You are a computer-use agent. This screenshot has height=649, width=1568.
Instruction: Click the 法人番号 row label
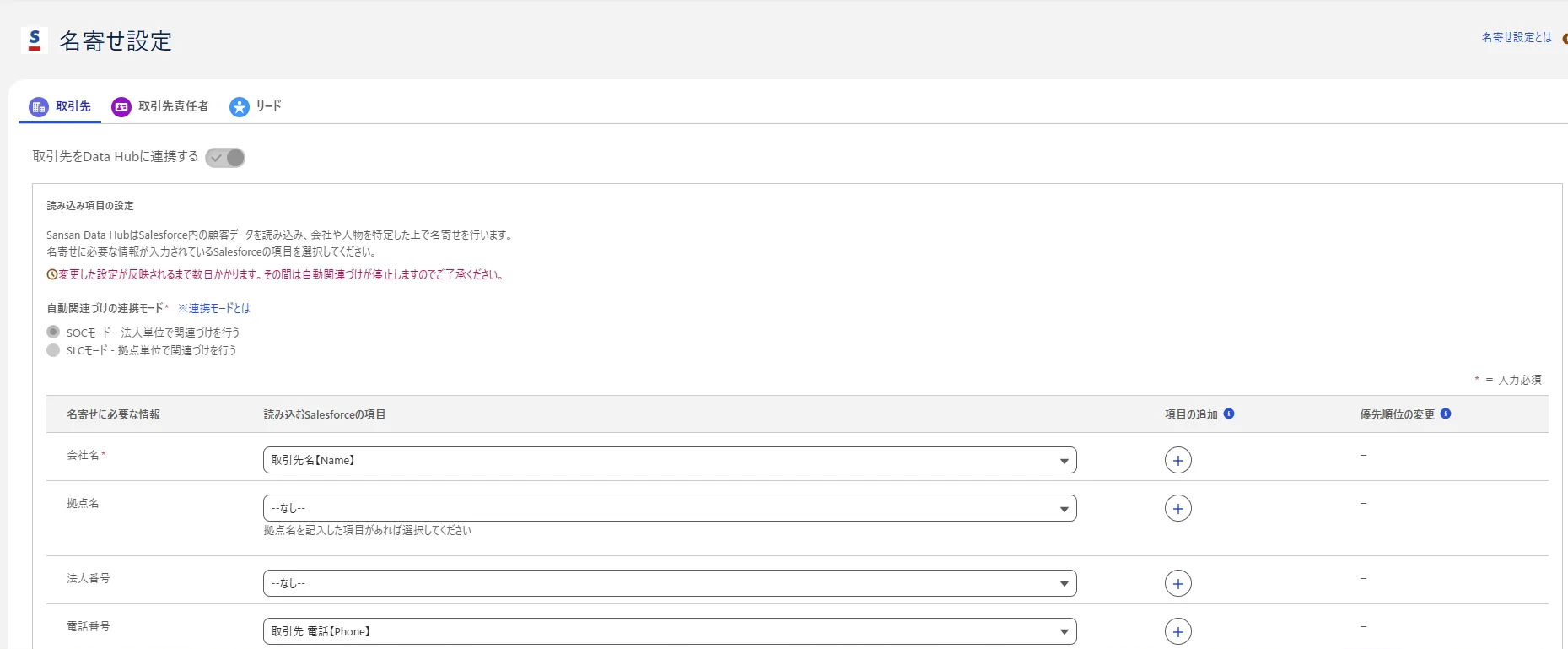tap(89, 578)
